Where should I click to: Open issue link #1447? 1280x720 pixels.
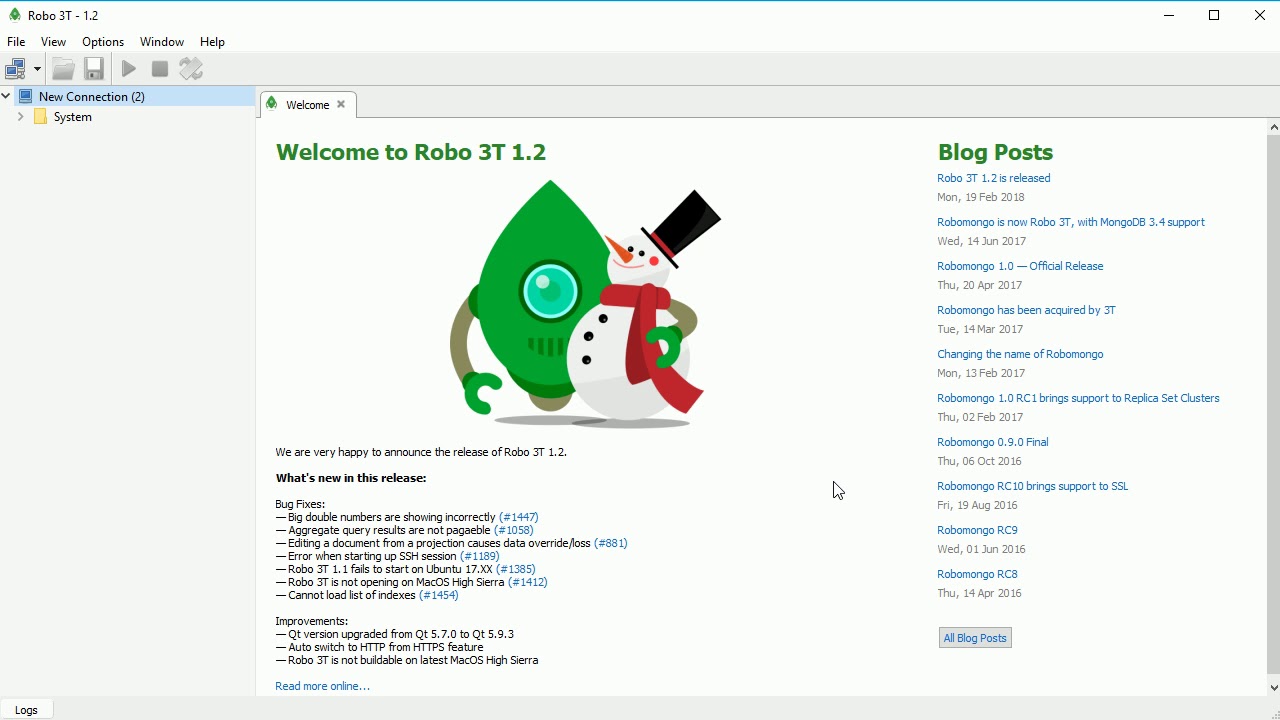click(x=518, y=517)
